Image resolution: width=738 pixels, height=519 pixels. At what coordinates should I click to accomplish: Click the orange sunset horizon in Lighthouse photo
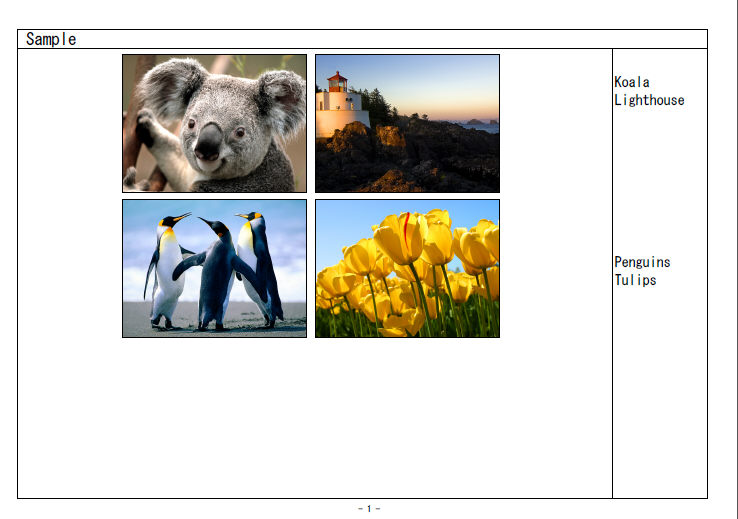point(470,115)
